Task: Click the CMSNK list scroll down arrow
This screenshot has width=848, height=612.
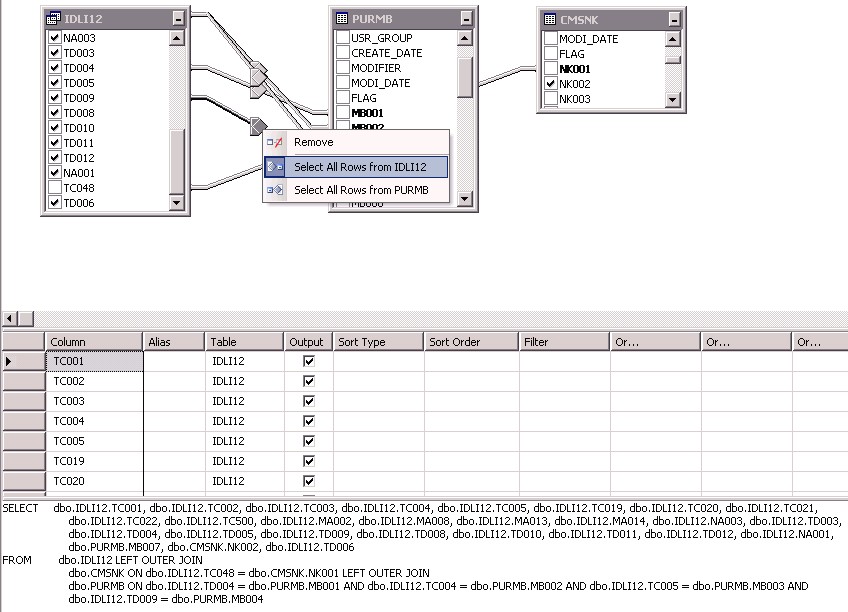Action: [672, 99]
